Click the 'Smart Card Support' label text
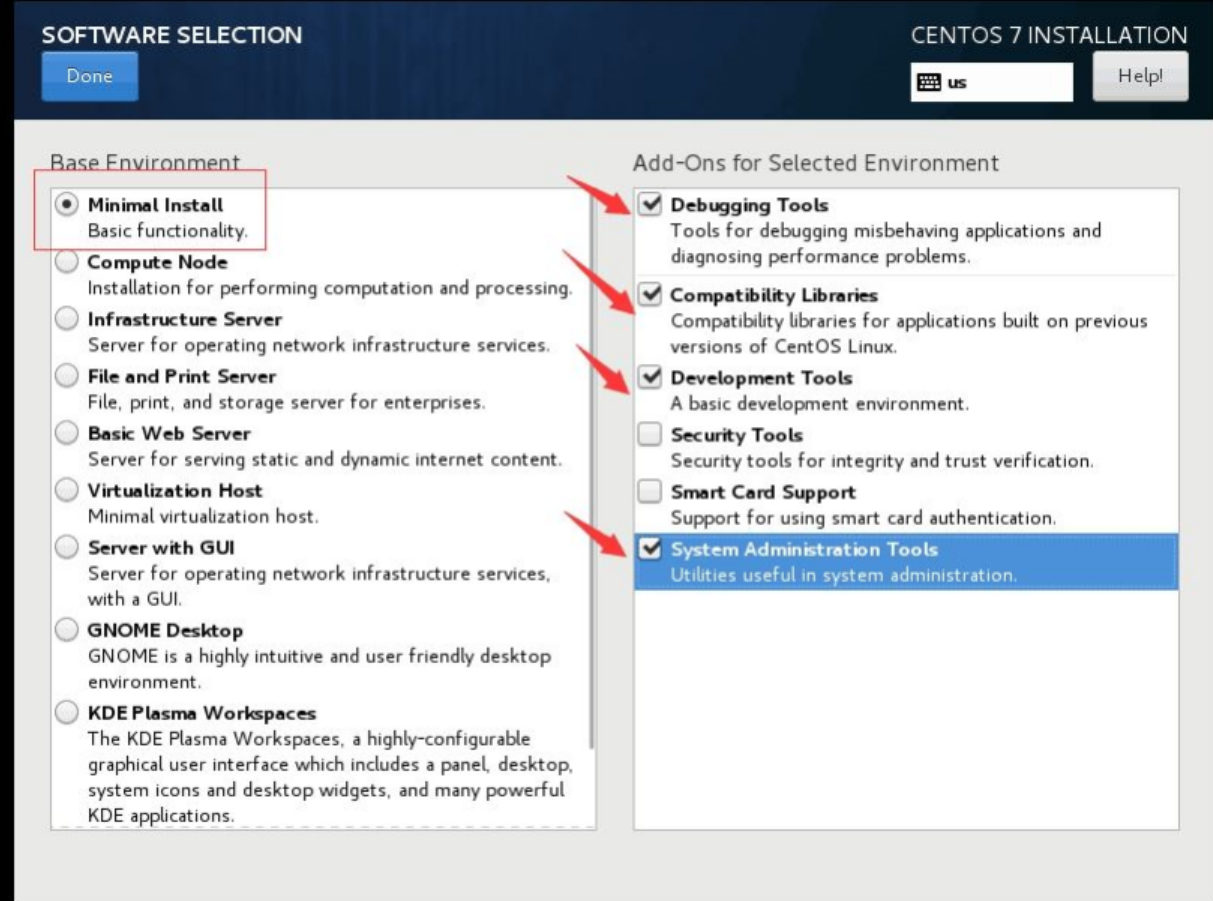 point(763,492)
